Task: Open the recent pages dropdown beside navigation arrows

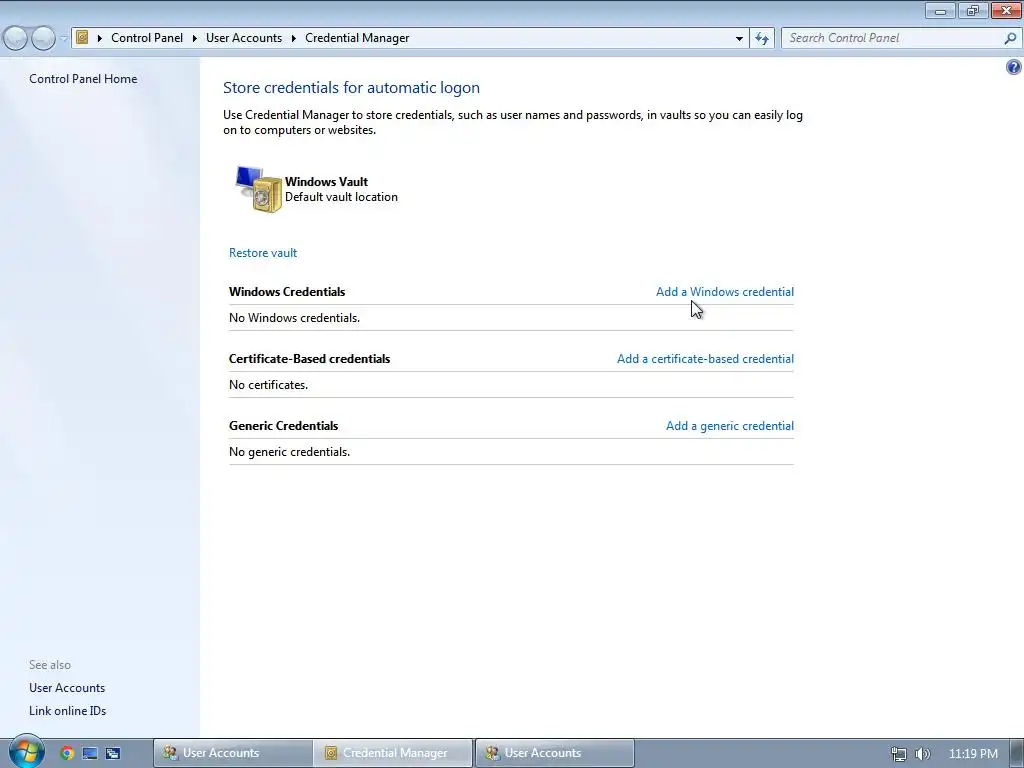Action: [63, 39]
